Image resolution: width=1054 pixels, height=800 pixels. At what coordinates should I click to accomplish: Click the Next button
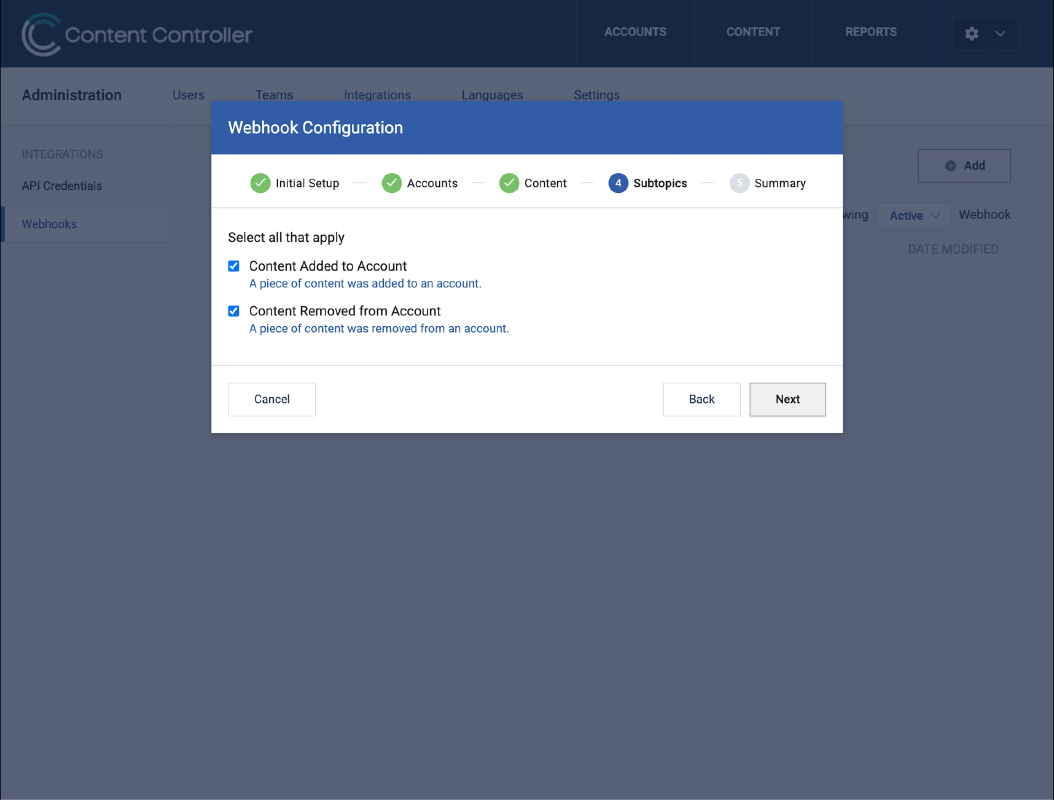tap(787, 399)
